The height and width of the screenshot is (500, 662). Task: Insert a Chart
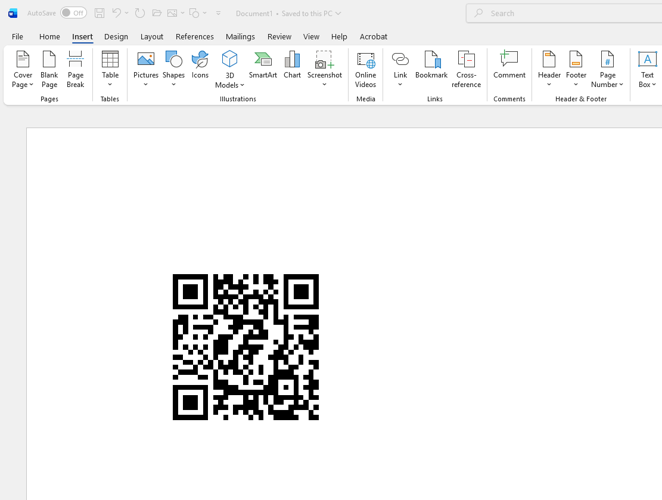pos(292,65)
